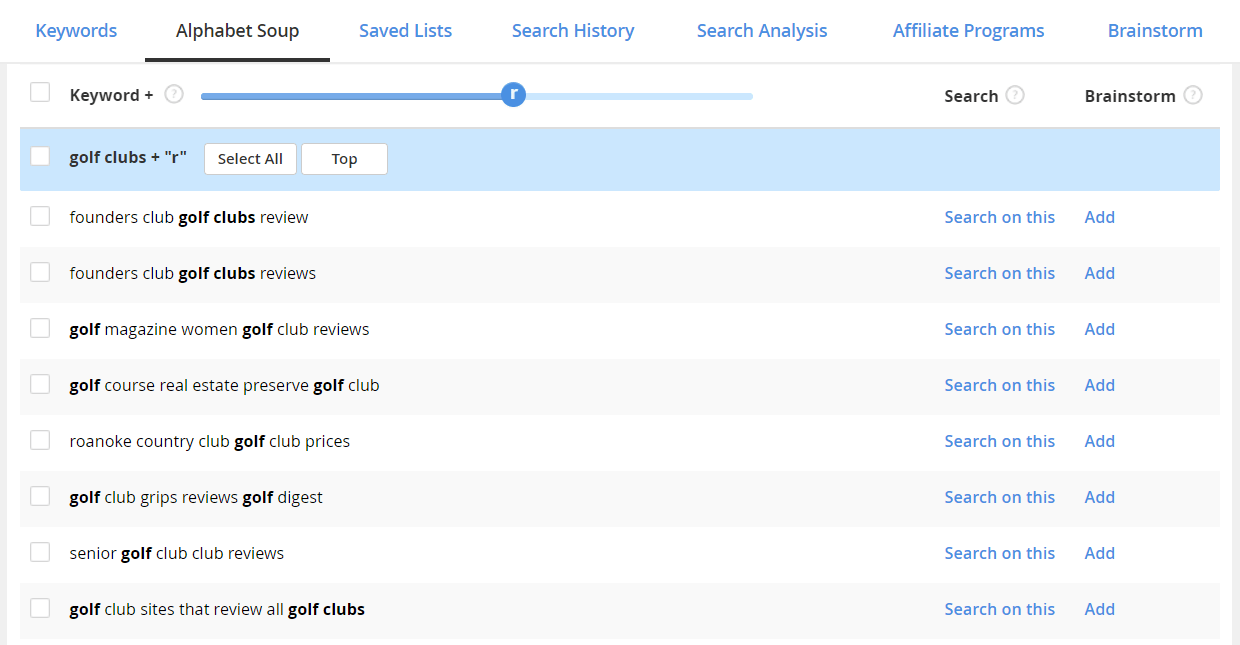The image size is (1240, 645).
Task: Check the senior golf club club reviews row
Action: click(40, 552)
